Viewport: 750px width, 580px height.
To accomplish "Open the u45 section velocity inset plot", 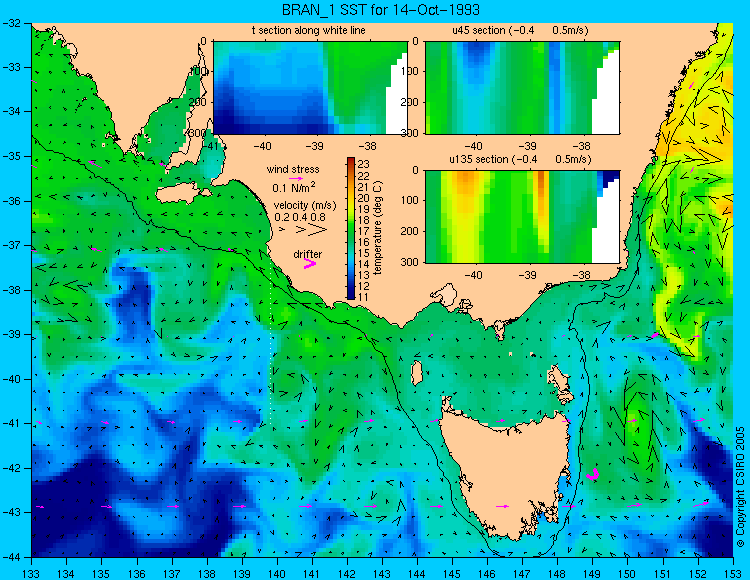I will pos(522,88).
